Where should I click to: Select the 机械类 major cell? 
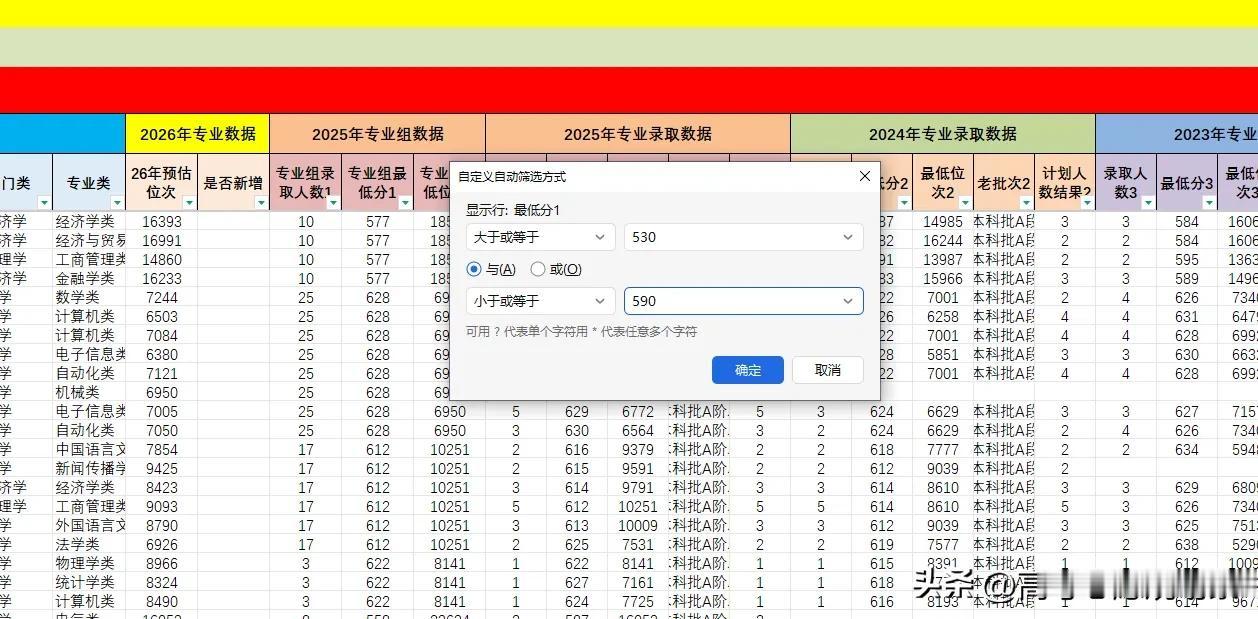point(90,393)
